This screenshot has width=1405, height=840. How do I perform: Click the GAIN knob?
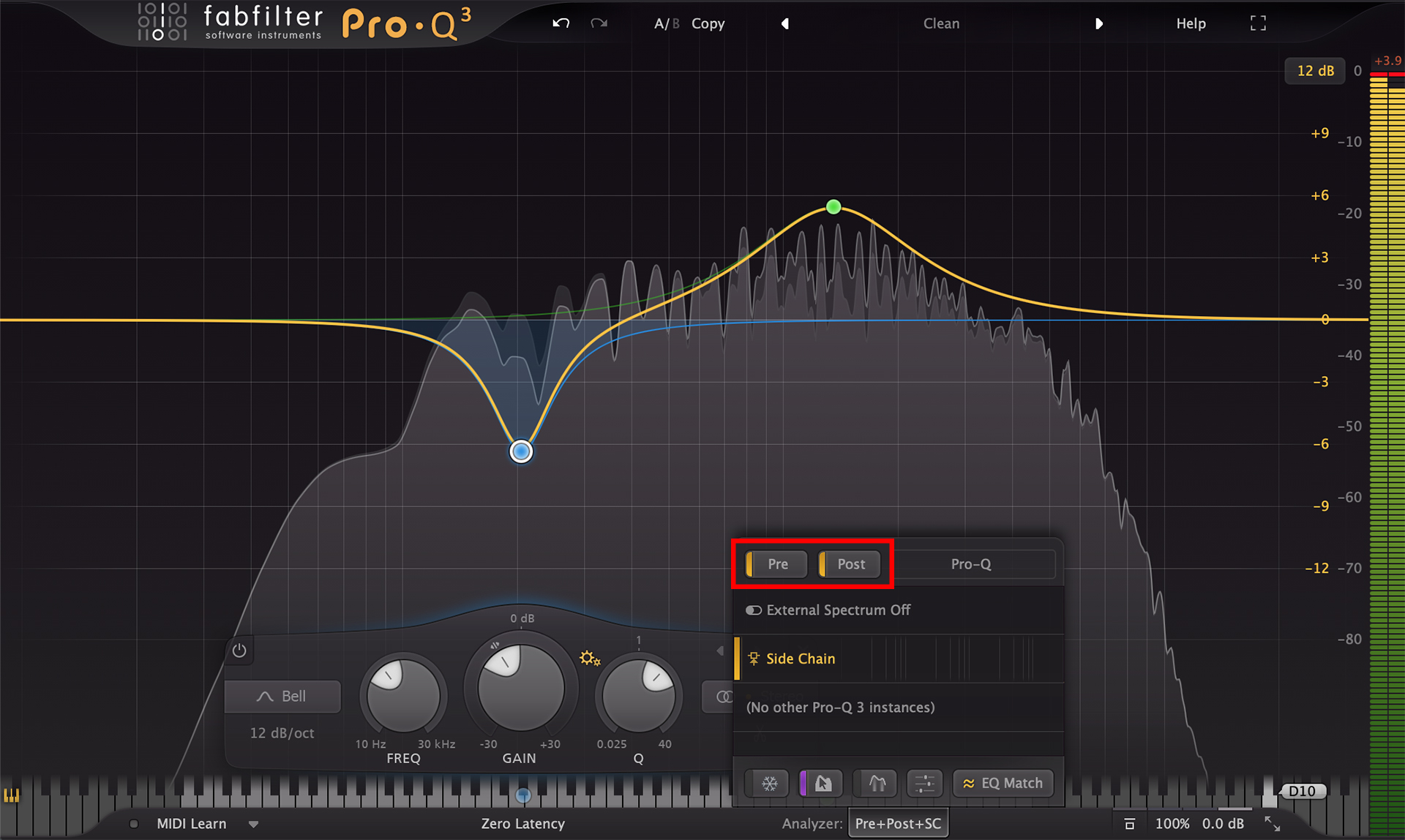(520, 687)
